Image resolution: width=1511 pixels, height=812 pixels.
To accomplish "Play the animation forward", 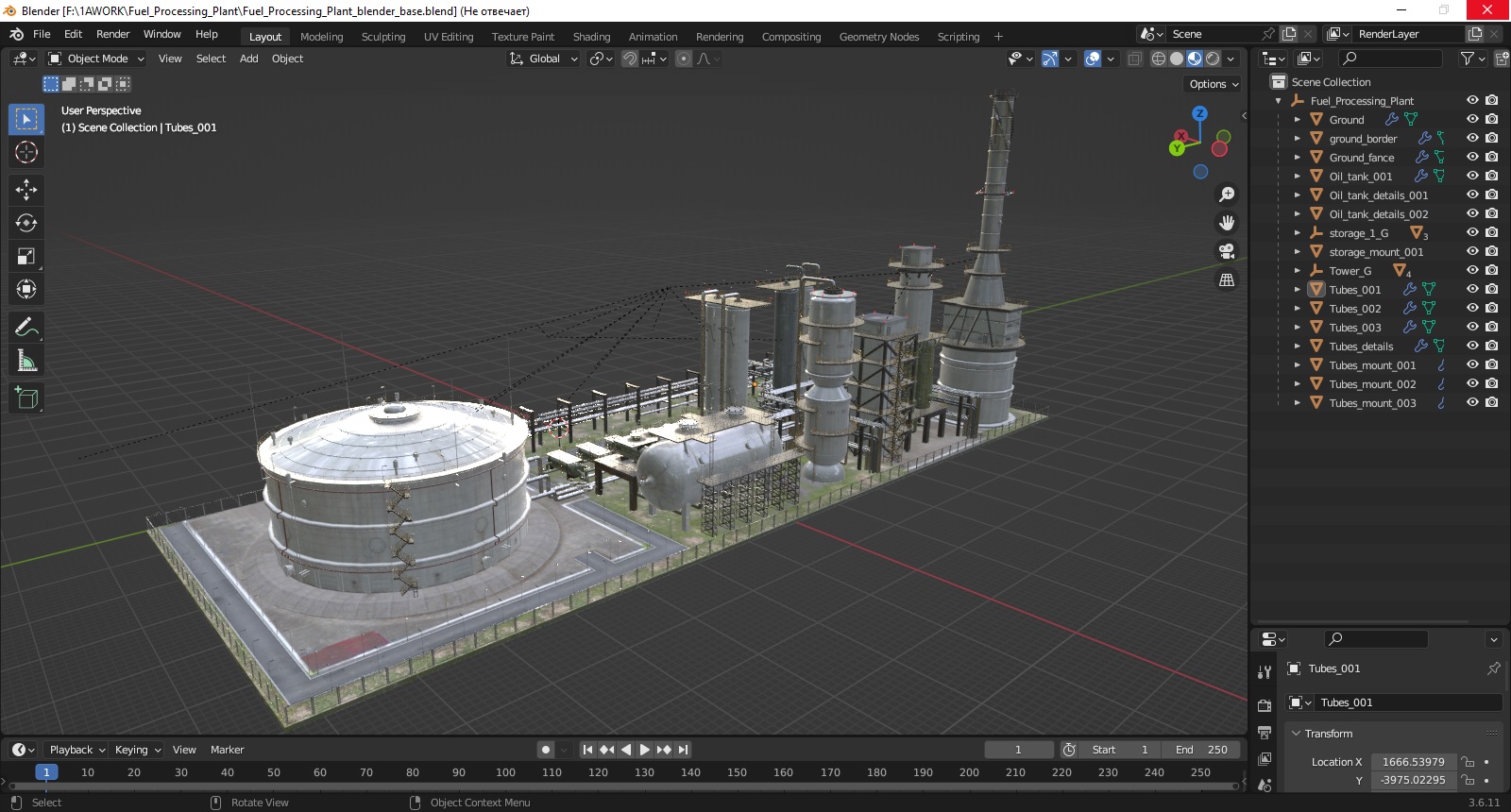I will 644,750.
